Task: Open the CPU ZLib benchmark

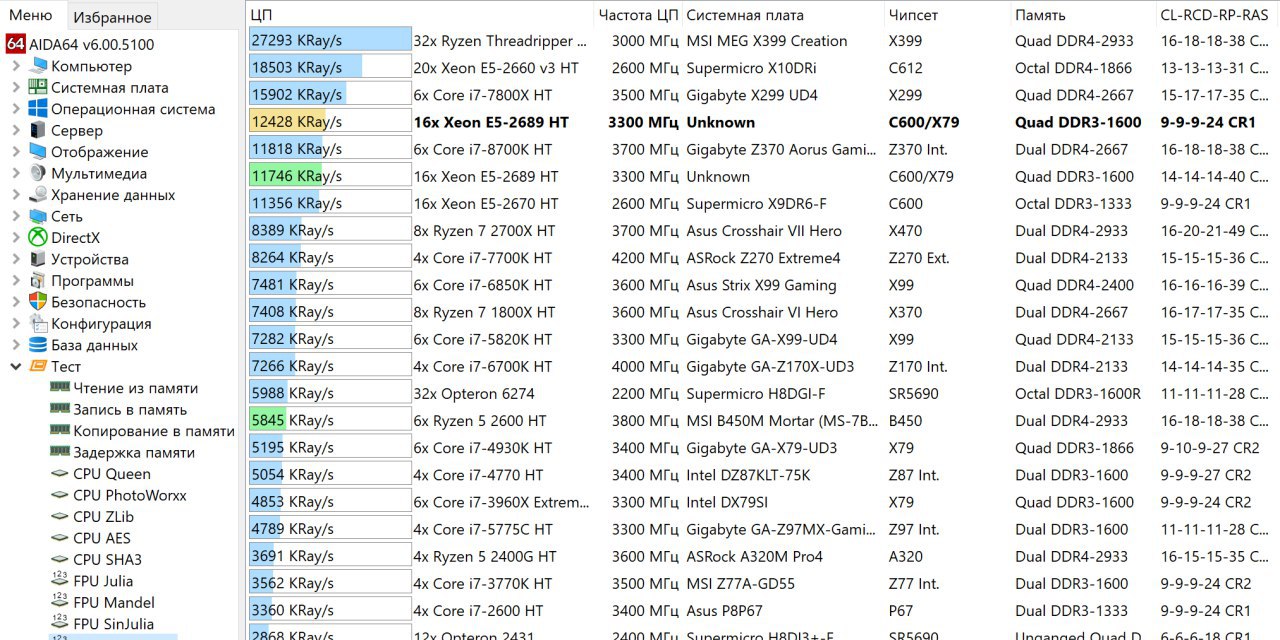Action: [x=103, y=517]
